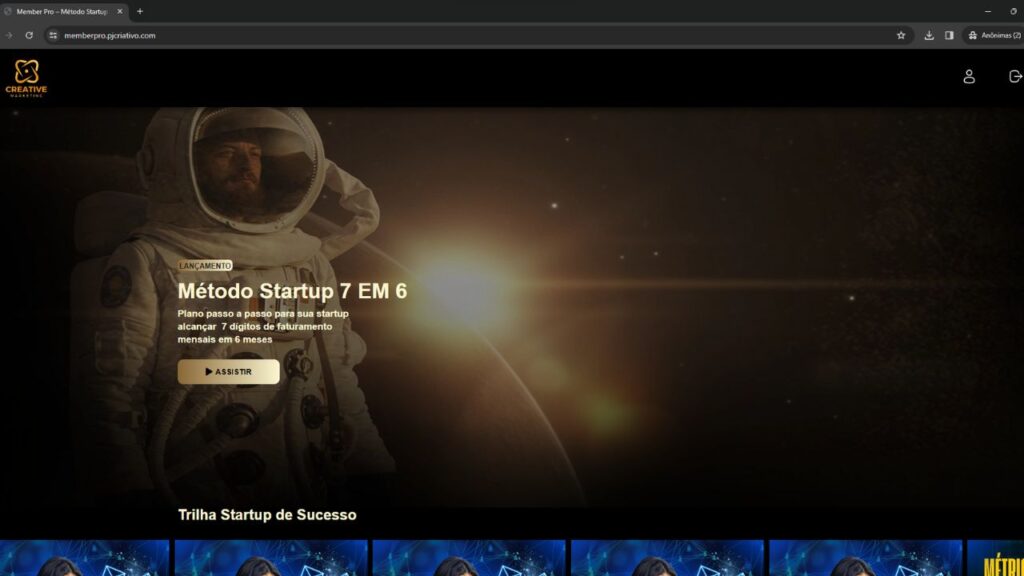Open a new browser tab
This screenshot has width=1024, height=576.
140,11
